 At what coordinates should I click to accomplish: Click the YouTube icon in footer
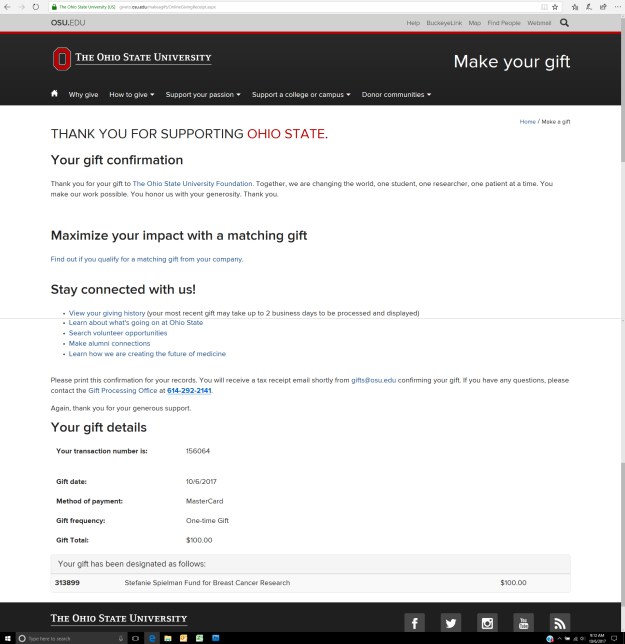[524, 623]
